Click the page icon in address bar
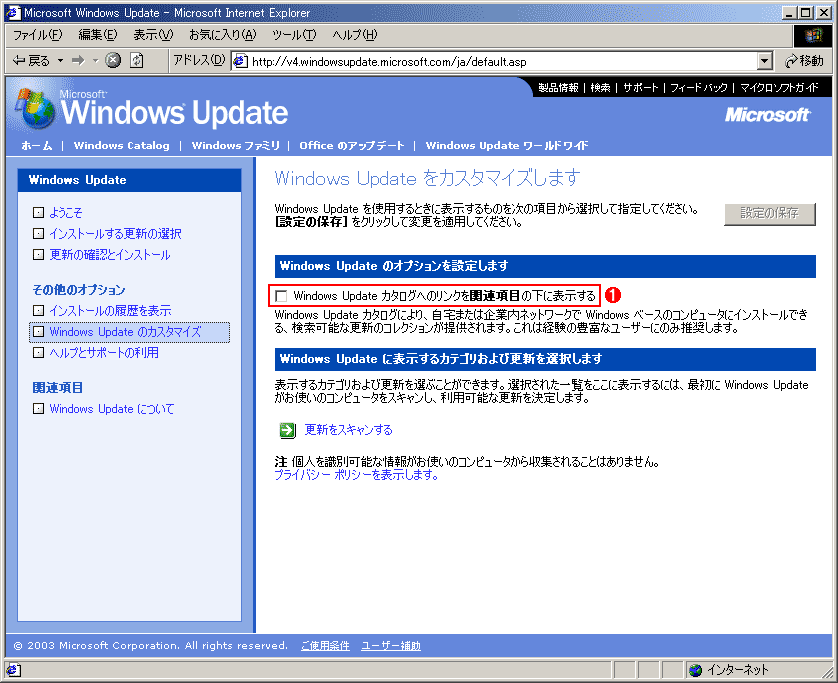This screenshot has height=683, width=838. (x=240, y=61)
